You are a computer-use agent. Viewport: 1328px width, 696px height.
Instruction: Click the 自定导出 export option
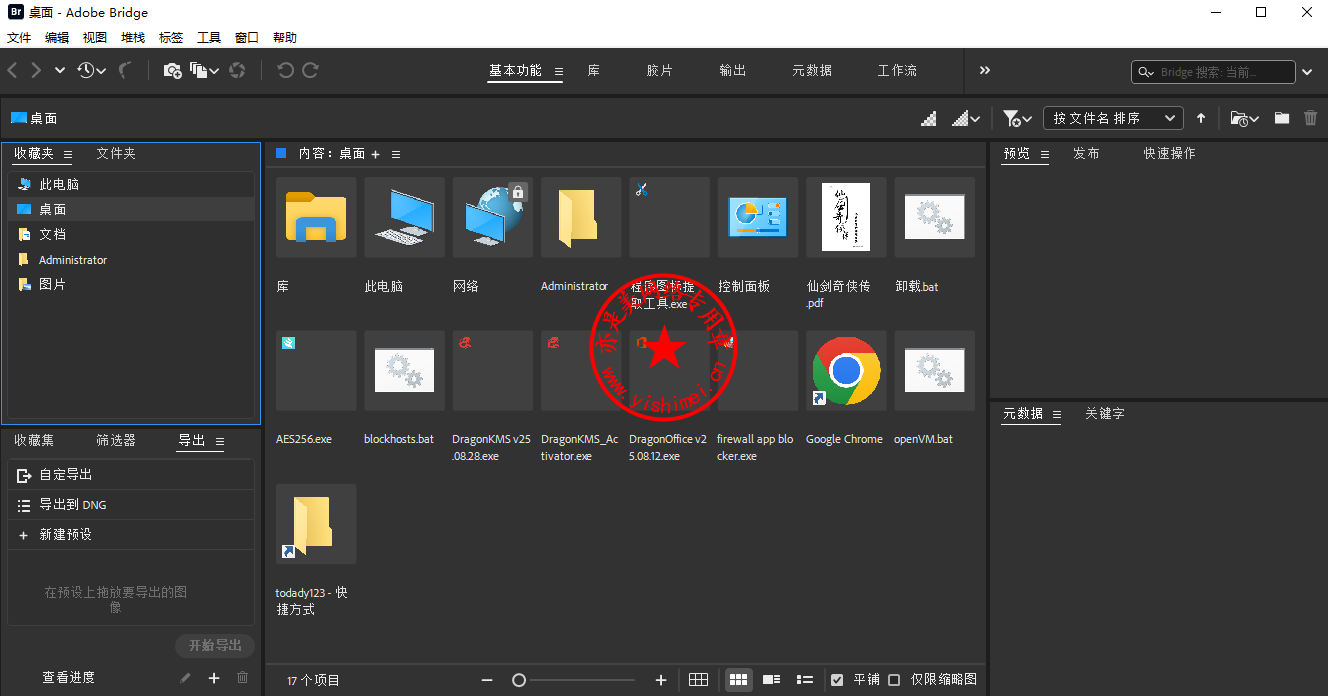pos(65,475)
